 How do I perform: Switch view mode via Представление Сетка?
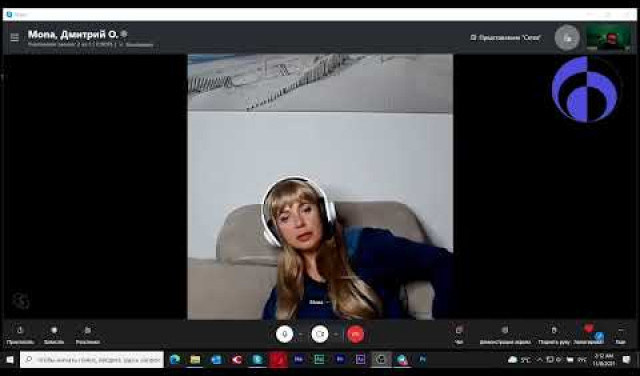pyautogui.click(x=506, y=38)
